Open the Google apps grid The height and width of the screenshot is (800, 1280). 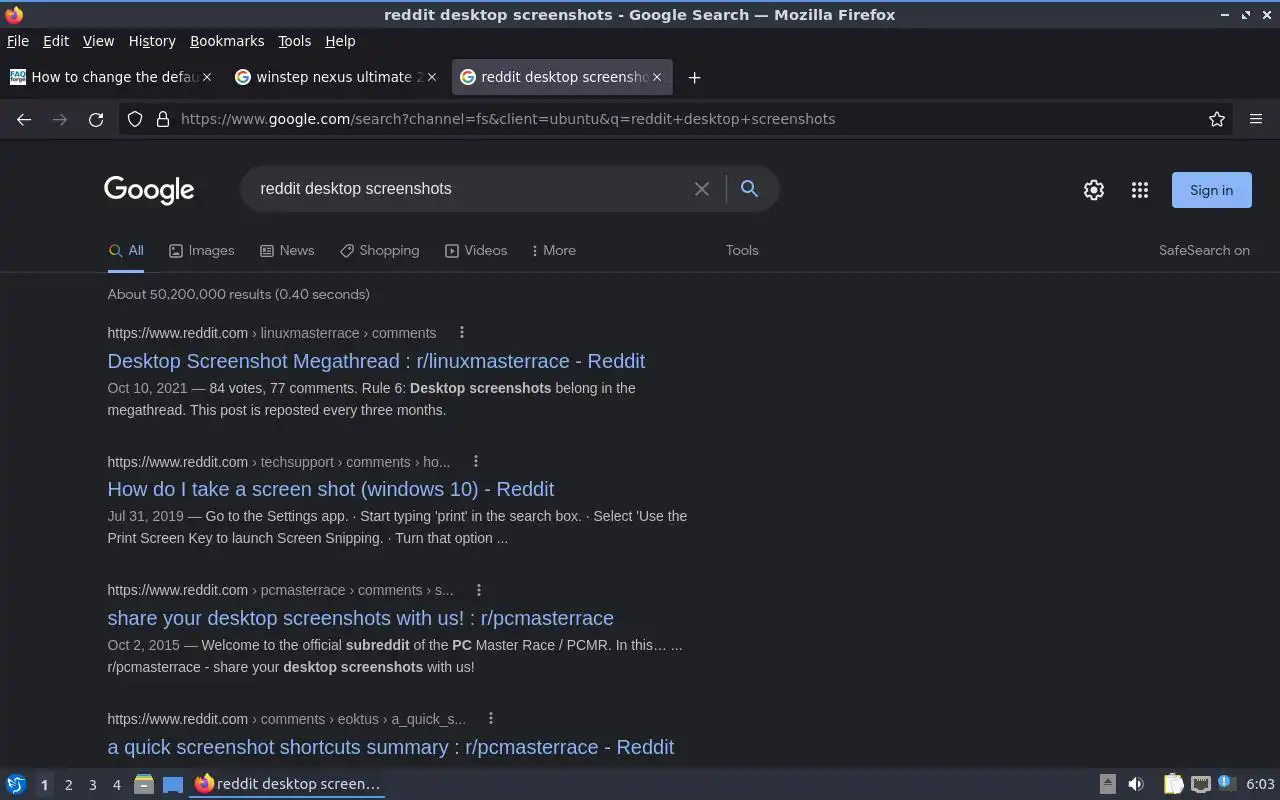point(1140,190)
